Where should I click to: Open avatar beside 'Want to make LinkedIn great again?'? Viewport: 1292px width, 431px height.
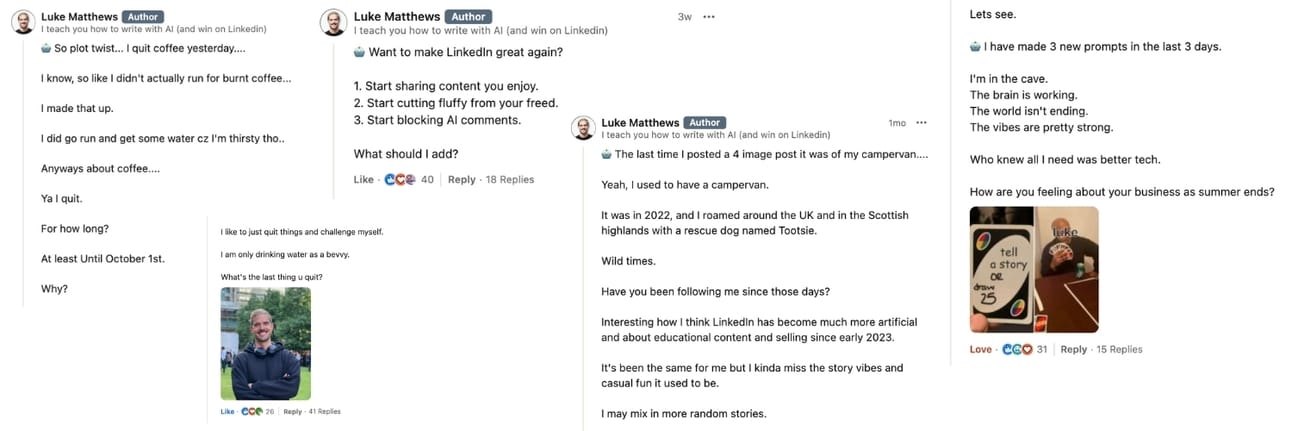pyautogui.click(x=333, y=23)
